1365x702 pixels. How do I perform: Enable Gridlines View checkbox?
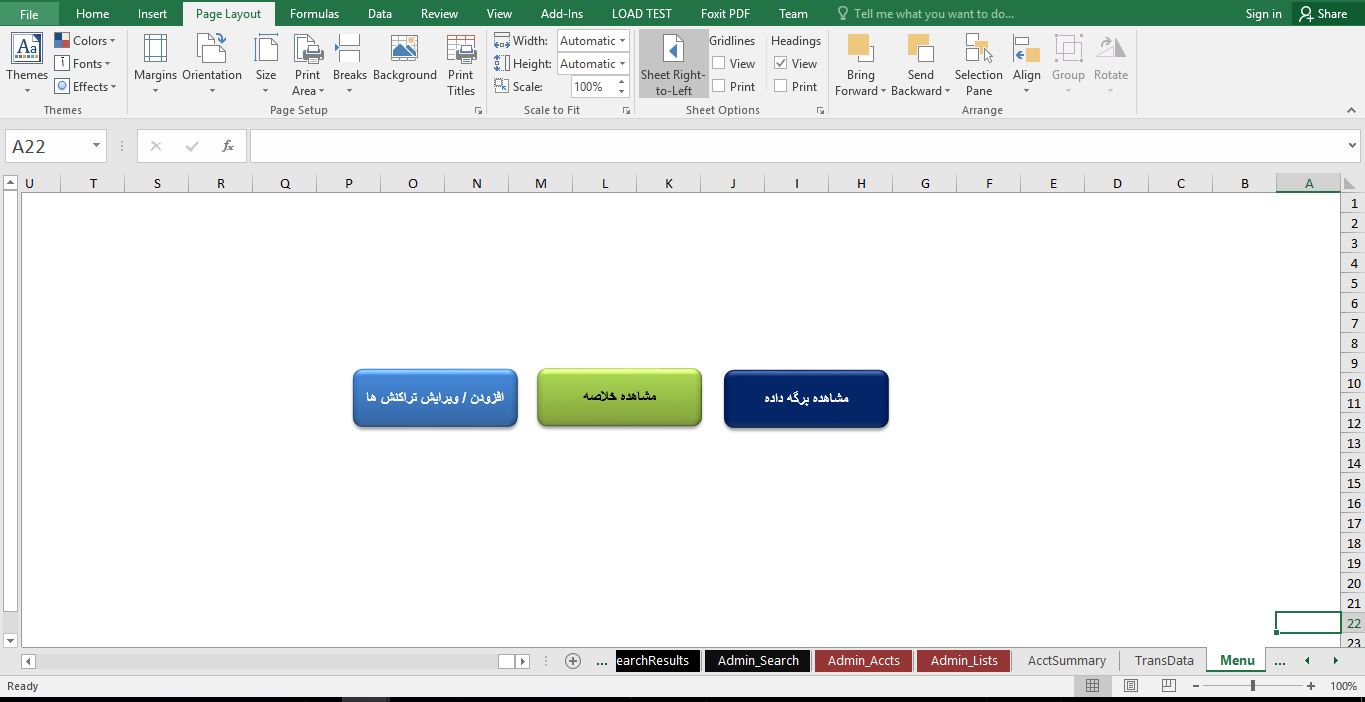point(719,63)
